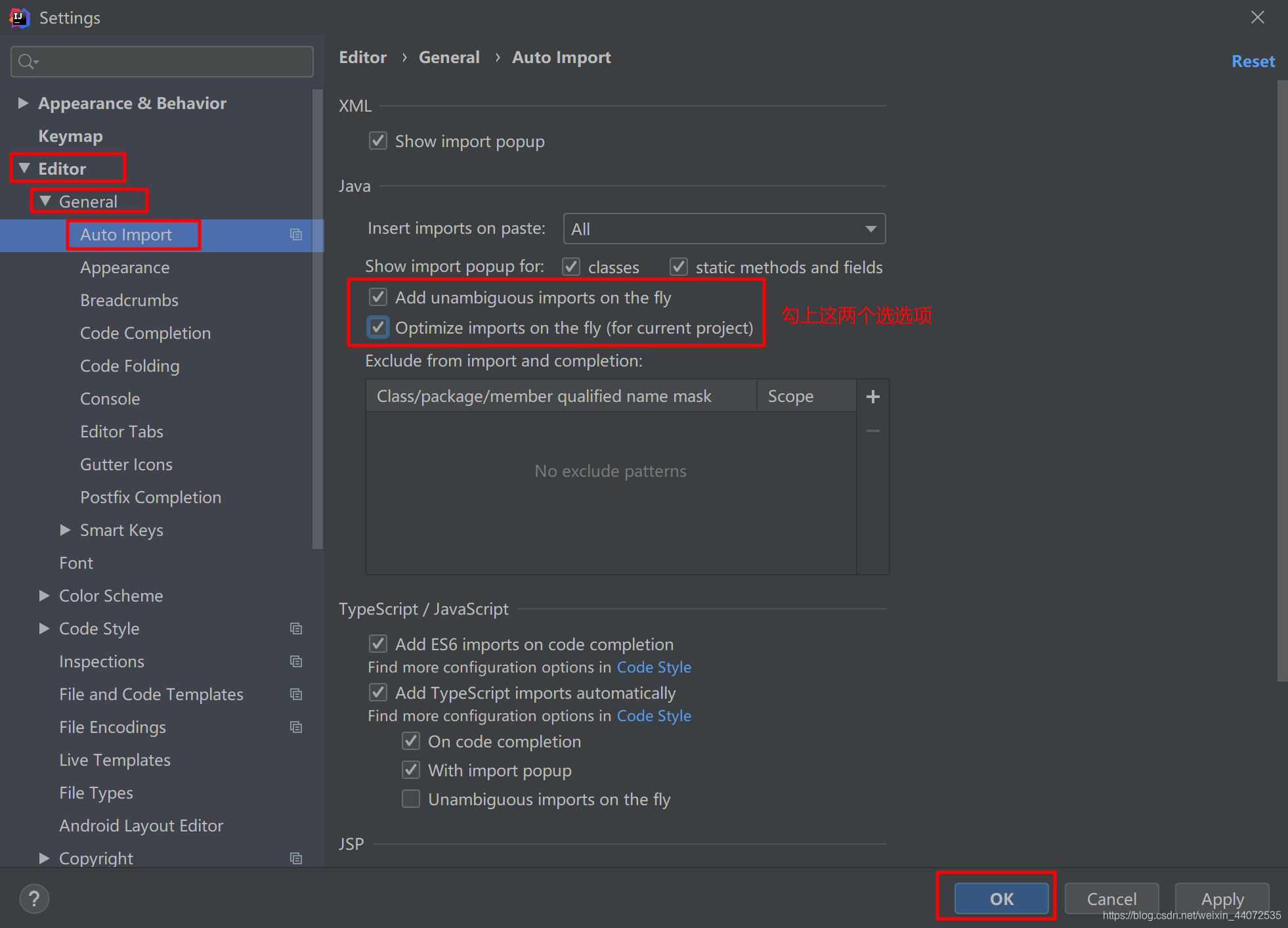Image resolution: width=1288 pixels, height=928 pixels.
Task: Click project-level icon beside File Encodings
Action: click(296, 728)
